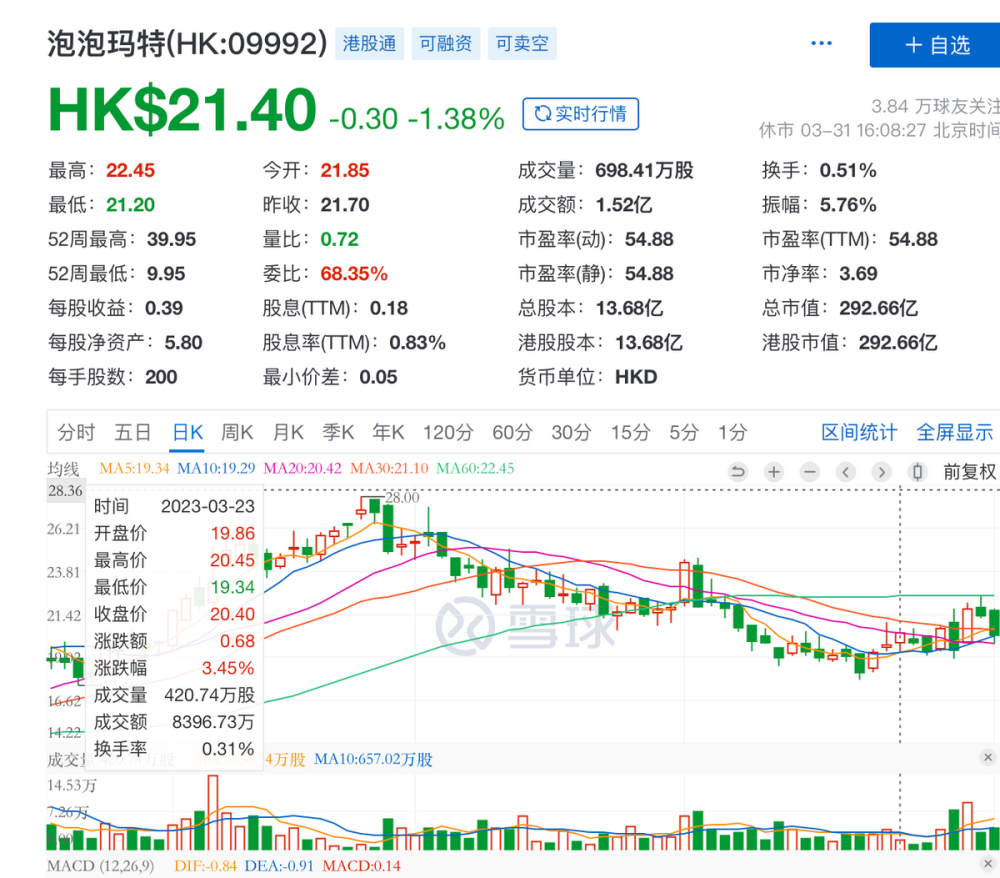
Task: Shift the chart right with the forward chevron
Action: (x=881, y=472)
